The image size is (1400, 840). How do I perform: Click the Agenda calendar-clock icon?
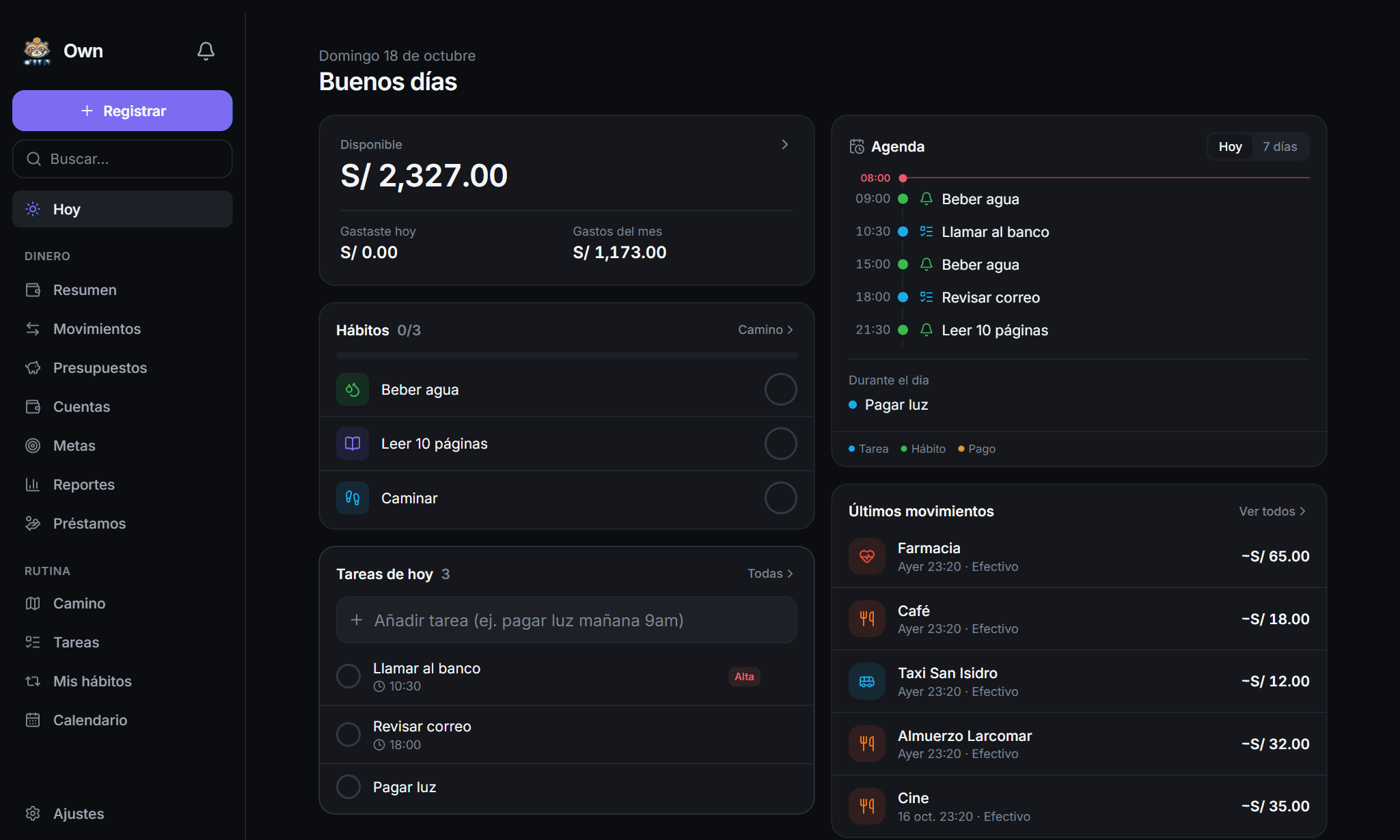pos(857,147)
